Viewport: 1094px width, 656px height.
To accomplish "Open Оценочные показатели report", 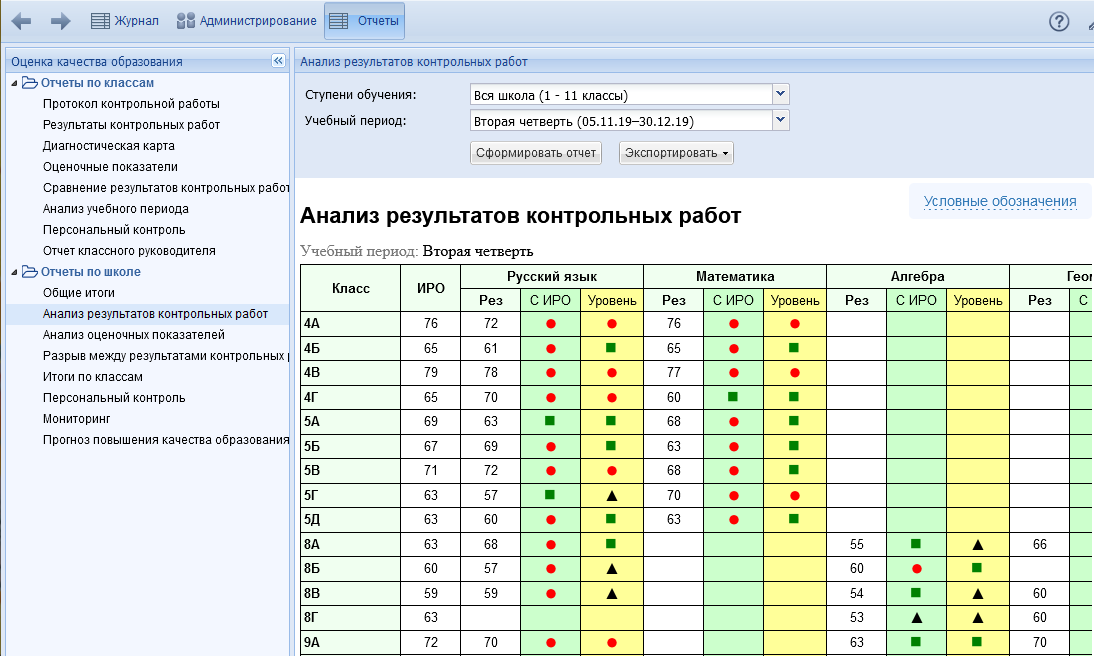I will pos(110,167).
